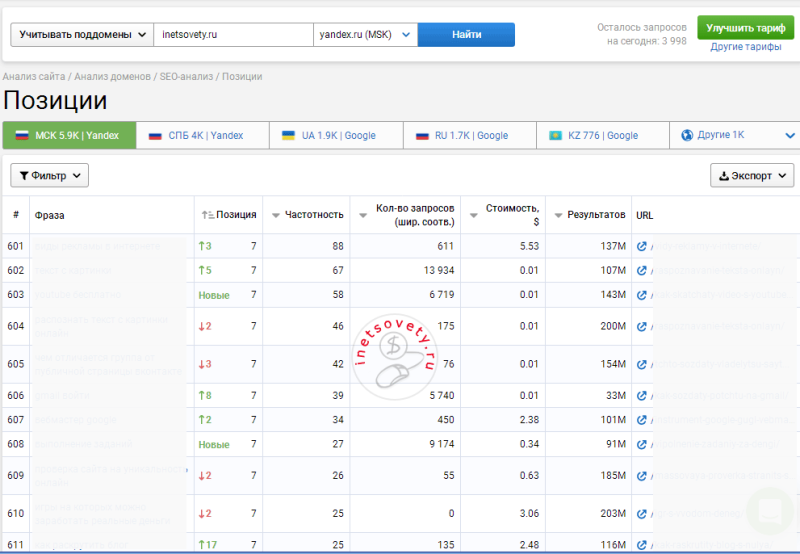Image resolution: width=800 pixels, height=554 pixels.
Task: Open external link icon in row 610
Action: 641,514
